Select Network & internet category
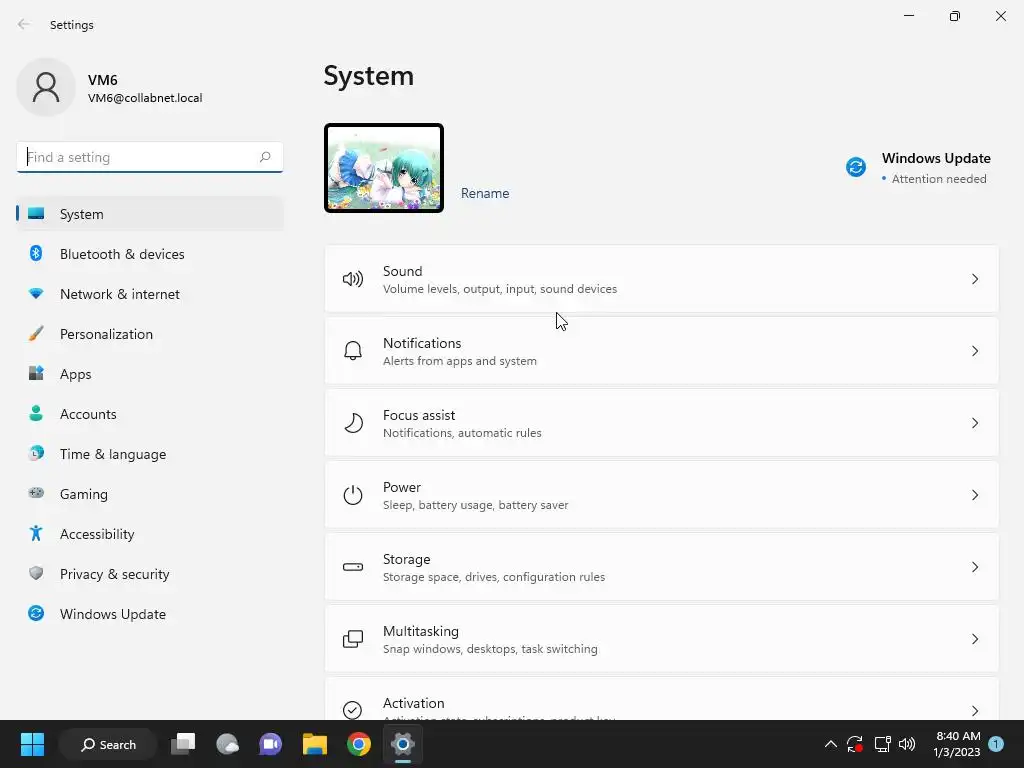1024x768 pixels. [x=150, y=294]
